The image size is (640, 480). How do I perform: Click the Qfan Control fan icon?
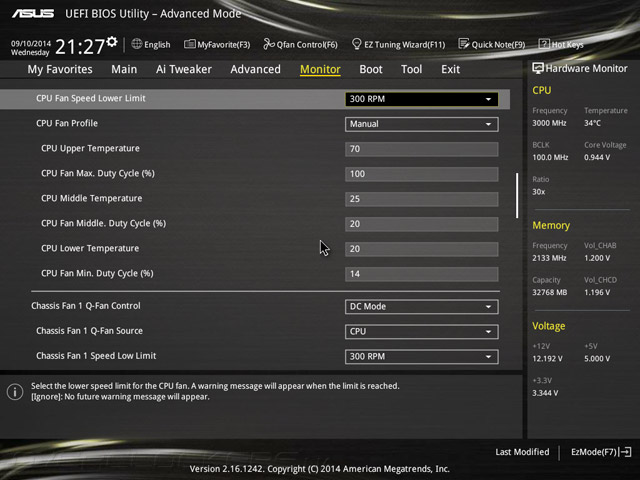[x=269, y=44]
